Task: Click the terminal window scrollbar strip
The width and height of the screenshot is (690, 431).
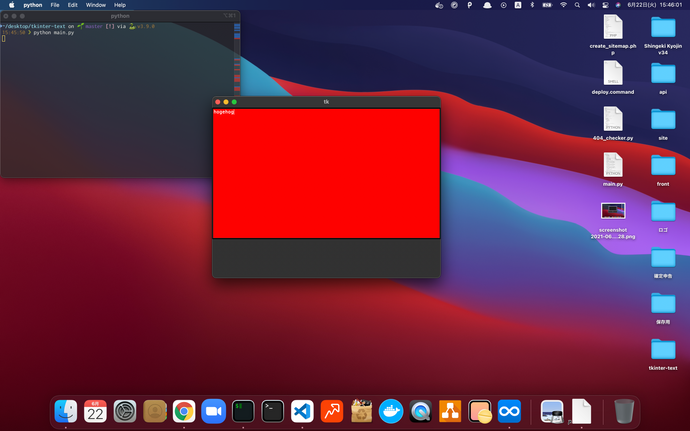Action: click(x=237, y=59)
